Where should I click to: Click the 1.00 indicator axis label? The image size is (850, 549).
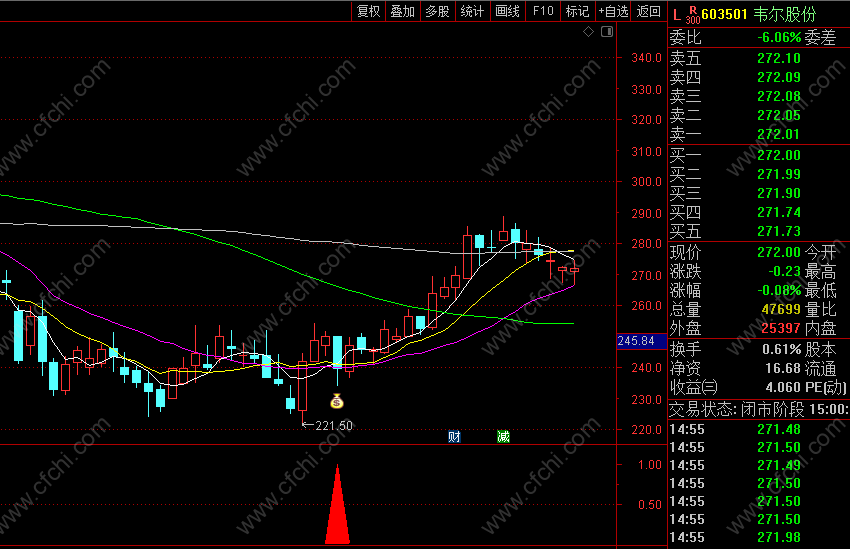pyautogui.click(x=649, y=464)
